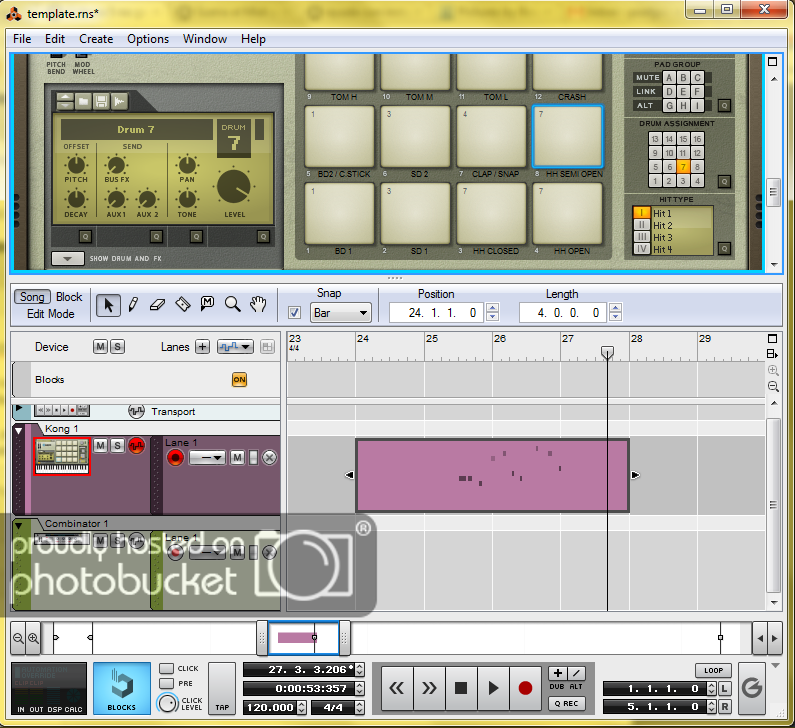Enable the Snap checkbox
This screenshot has width=795, height=728.
point(294,313)
